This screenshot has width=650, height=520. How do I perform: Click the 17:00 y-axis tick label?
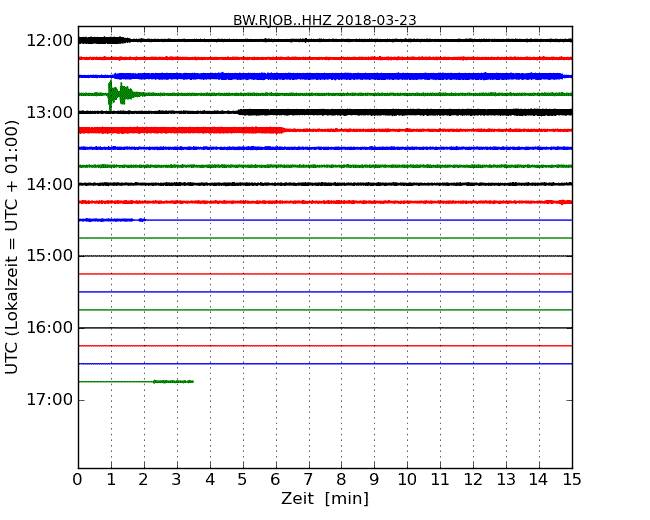pos(50,400)
